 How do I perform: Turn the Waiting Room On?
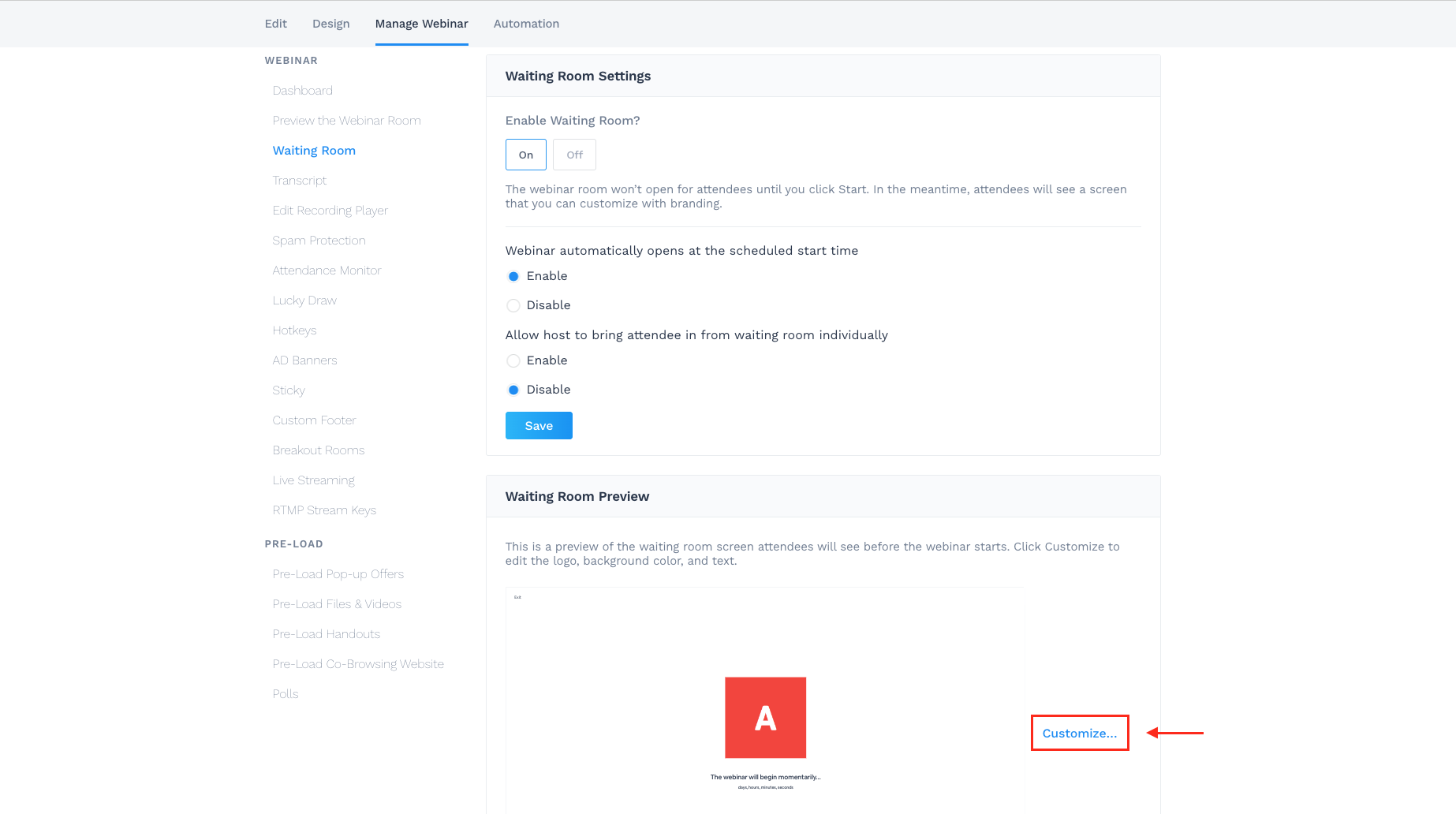[x=525, y=155]
